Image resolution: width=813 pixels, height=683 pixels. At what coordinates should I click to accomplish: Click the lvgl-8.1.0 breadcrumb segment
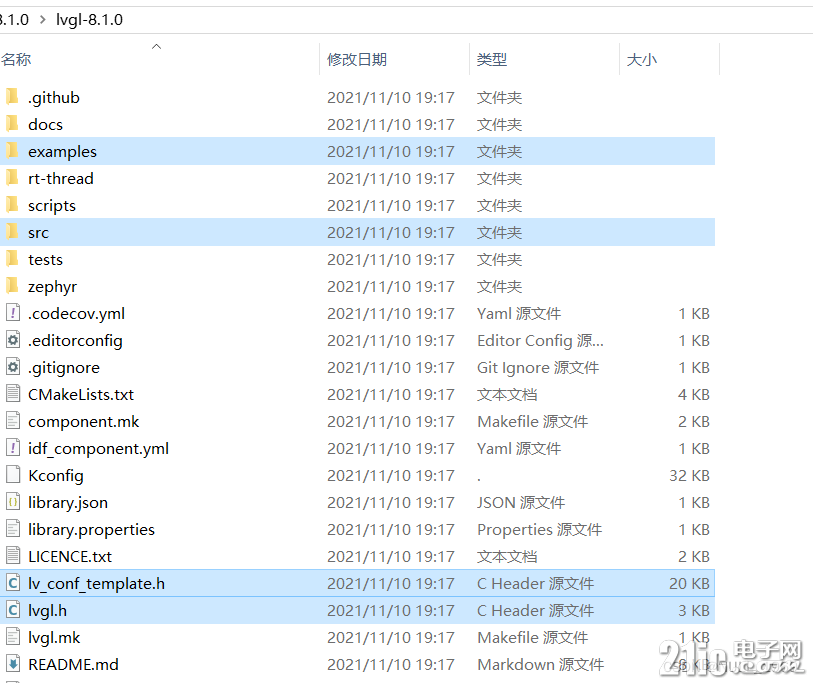click(89, 20)
